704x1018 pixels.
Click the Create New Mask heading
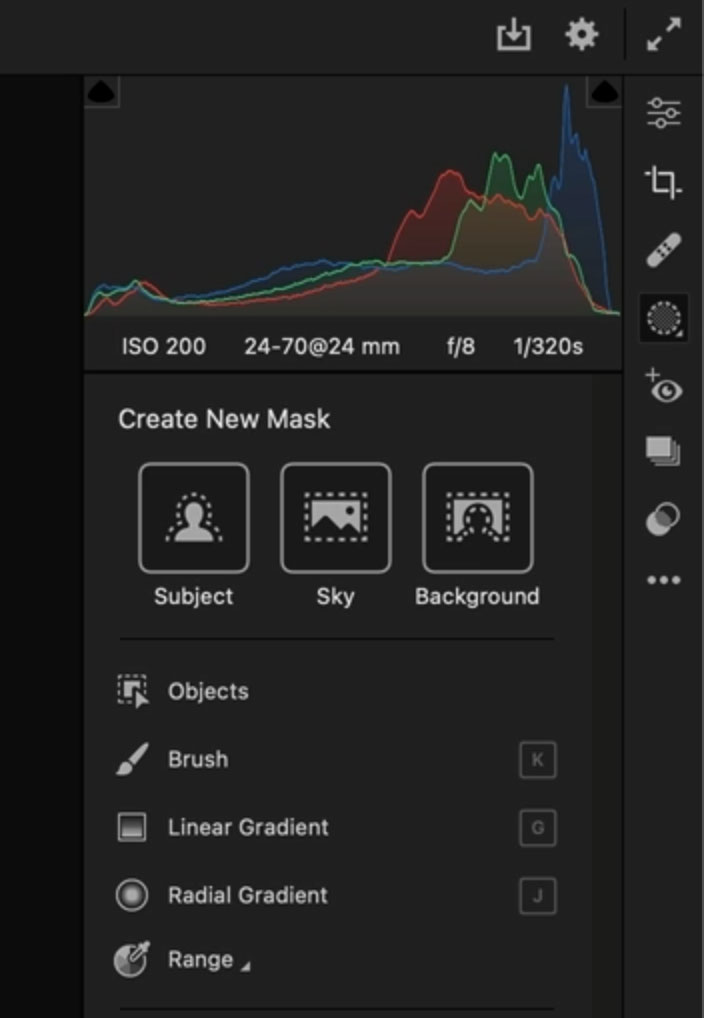(x=224, y=419)
